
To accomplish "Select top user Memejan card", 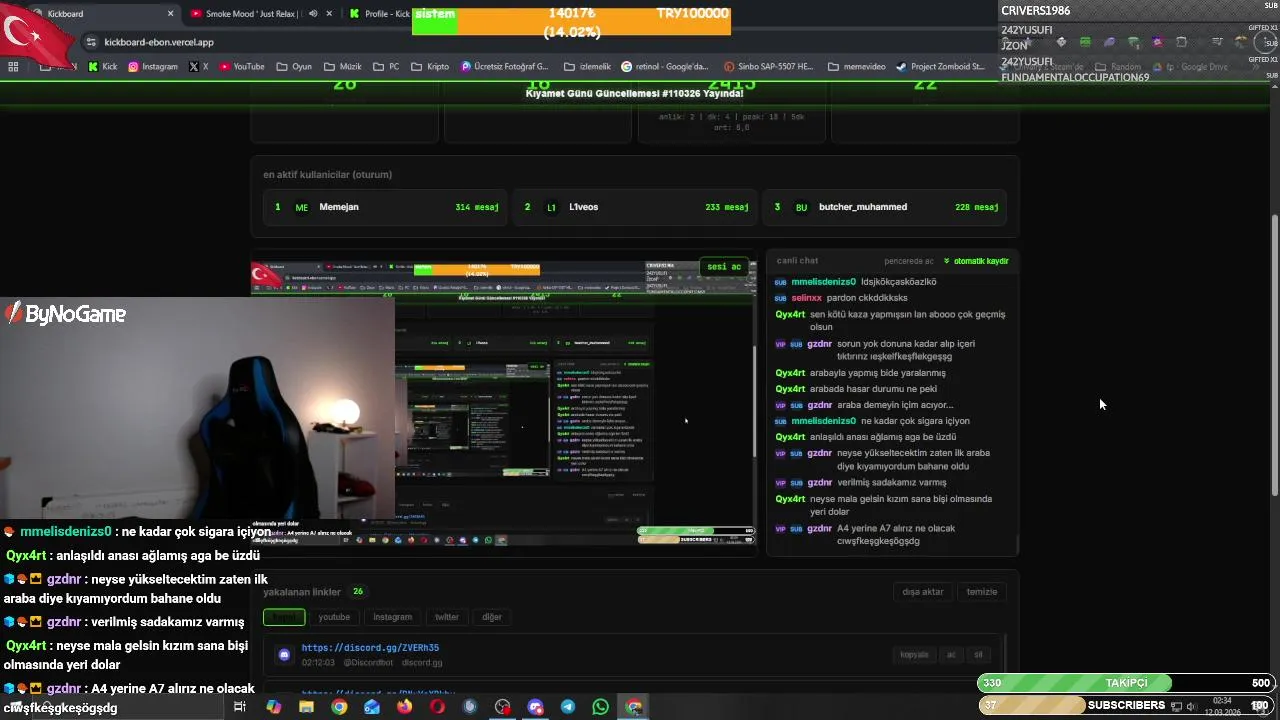I will (386, 207).
